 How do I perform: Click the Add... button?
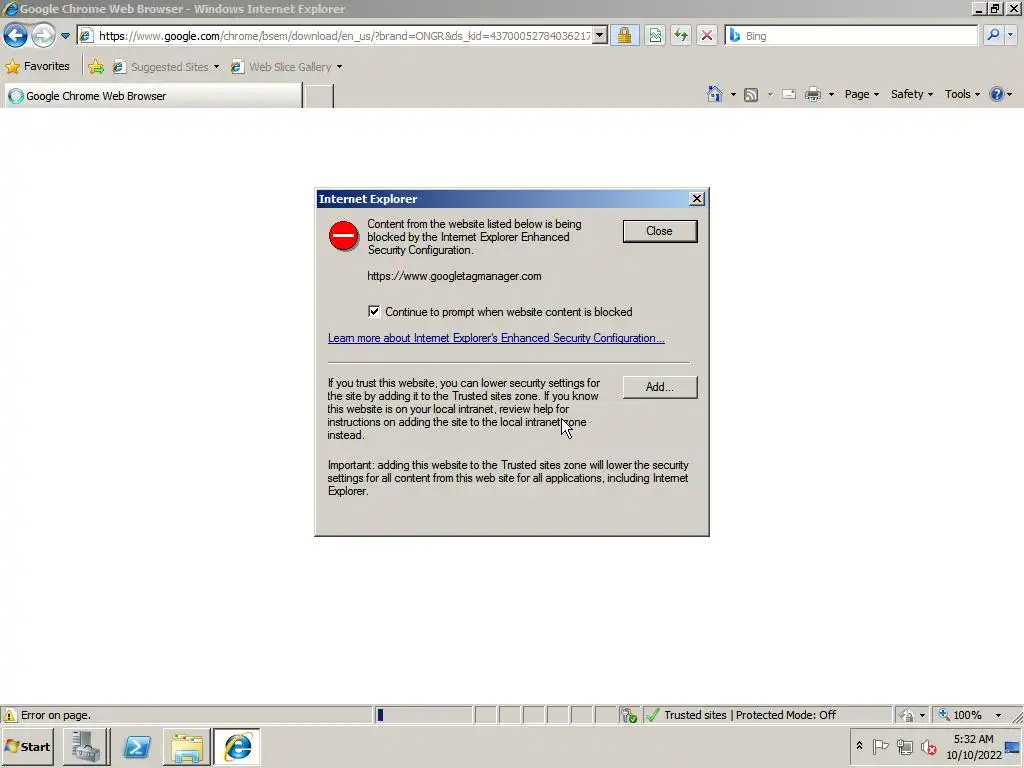[660, 387]
